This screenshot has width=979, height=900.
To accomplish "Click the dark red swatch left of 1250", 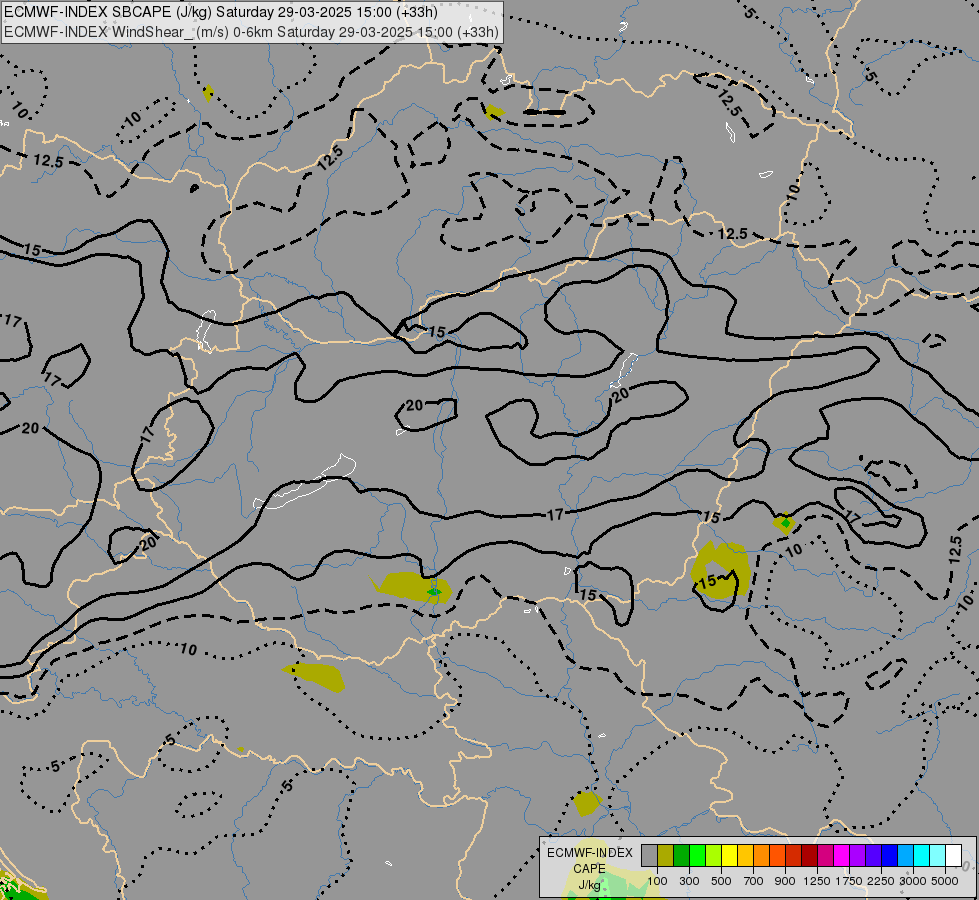I will (x=810, y=856).
